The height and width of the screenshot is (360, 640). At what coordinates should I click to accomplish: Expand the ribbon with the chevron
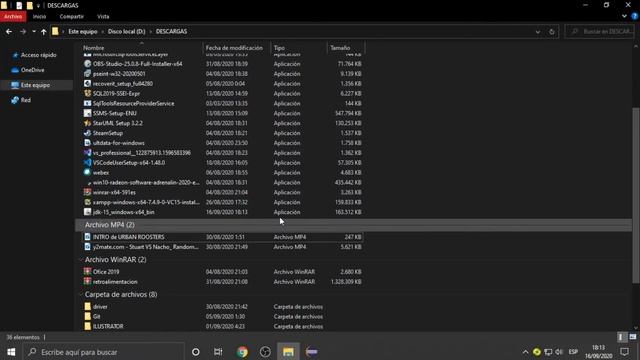tap(624, 16)
